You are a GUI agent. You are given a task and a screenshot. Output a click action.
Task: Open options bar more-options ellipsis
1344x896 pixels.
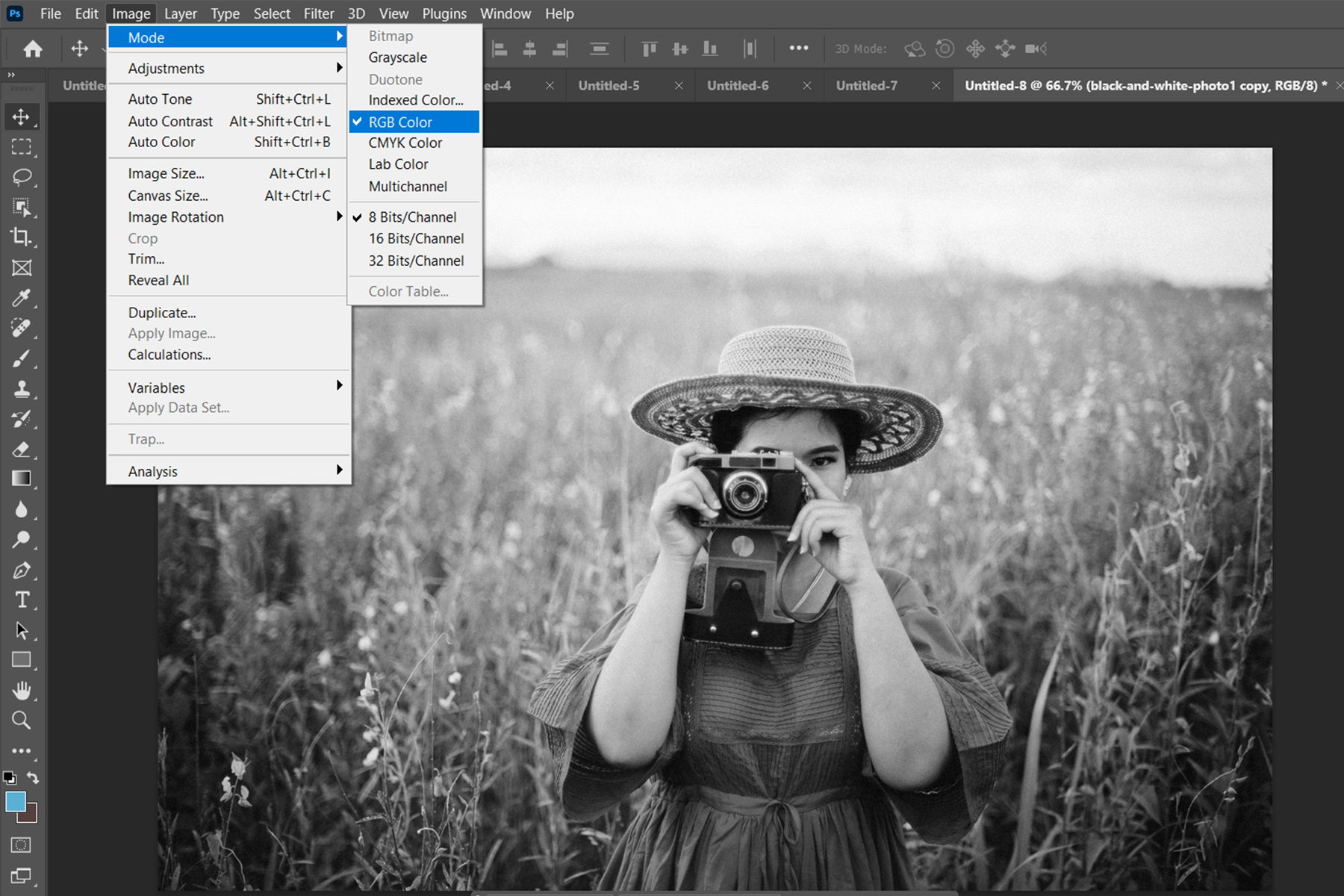(x=799, y=49)
